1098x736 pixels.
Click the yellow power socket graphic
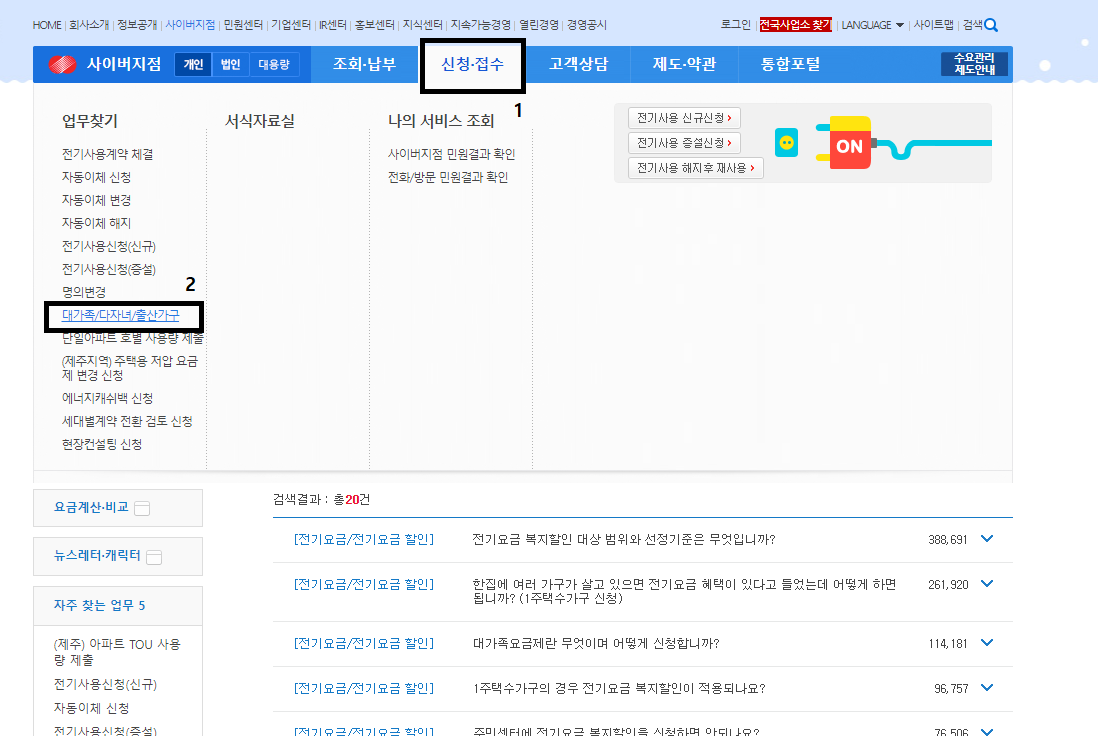(785, 143)
